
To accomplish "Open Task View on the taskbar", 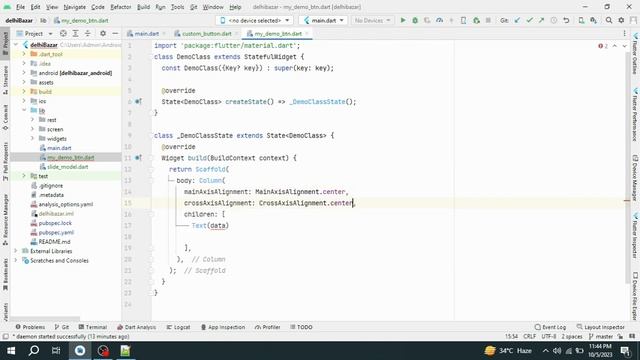I will pos(56,351).
